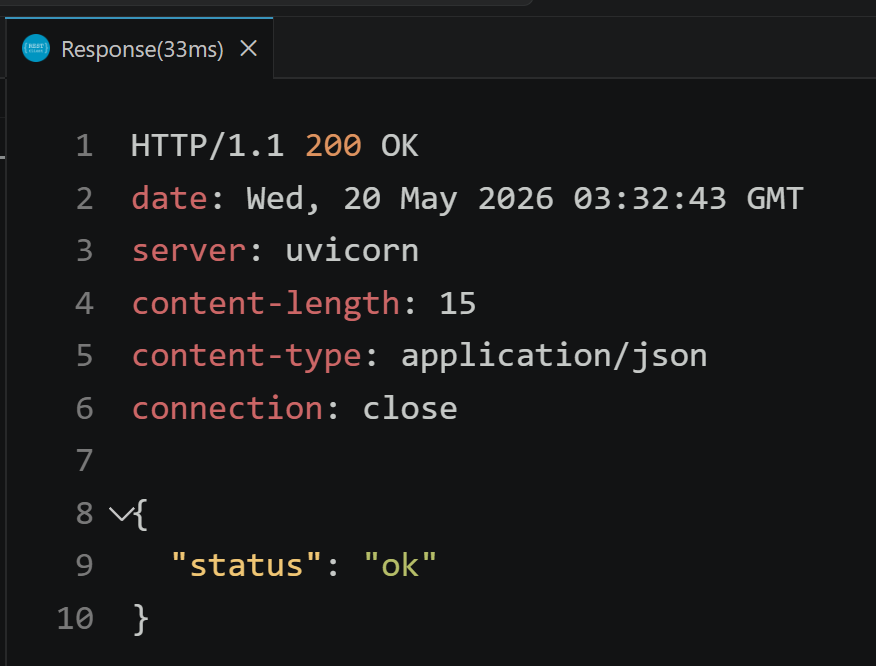Click the OK status text
Image resolution: width=876 pixels, height=666 pixels.
pyautogui.click(x=399, y=146)
